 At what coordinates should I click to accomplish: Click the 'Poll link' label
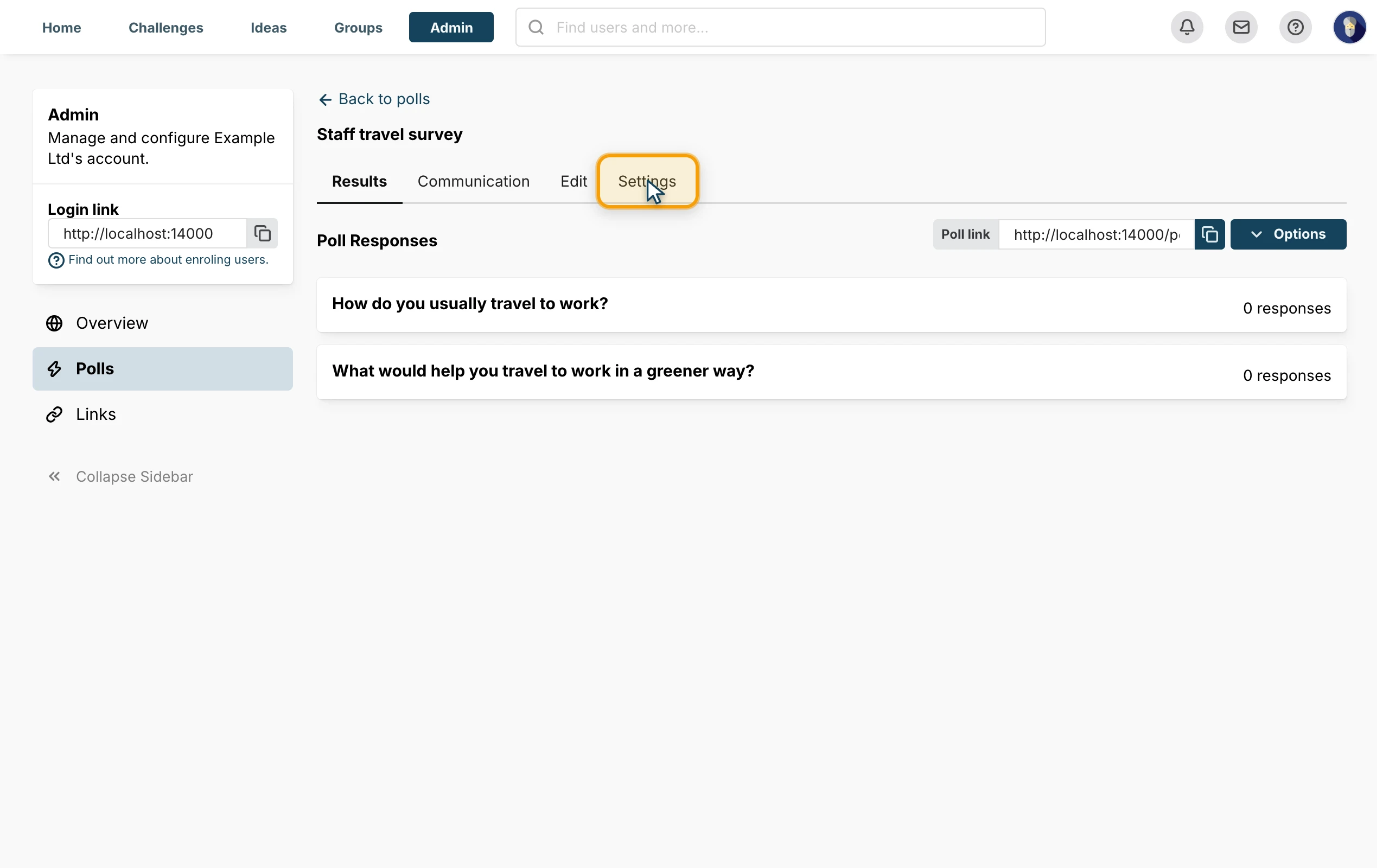[965, 234]
